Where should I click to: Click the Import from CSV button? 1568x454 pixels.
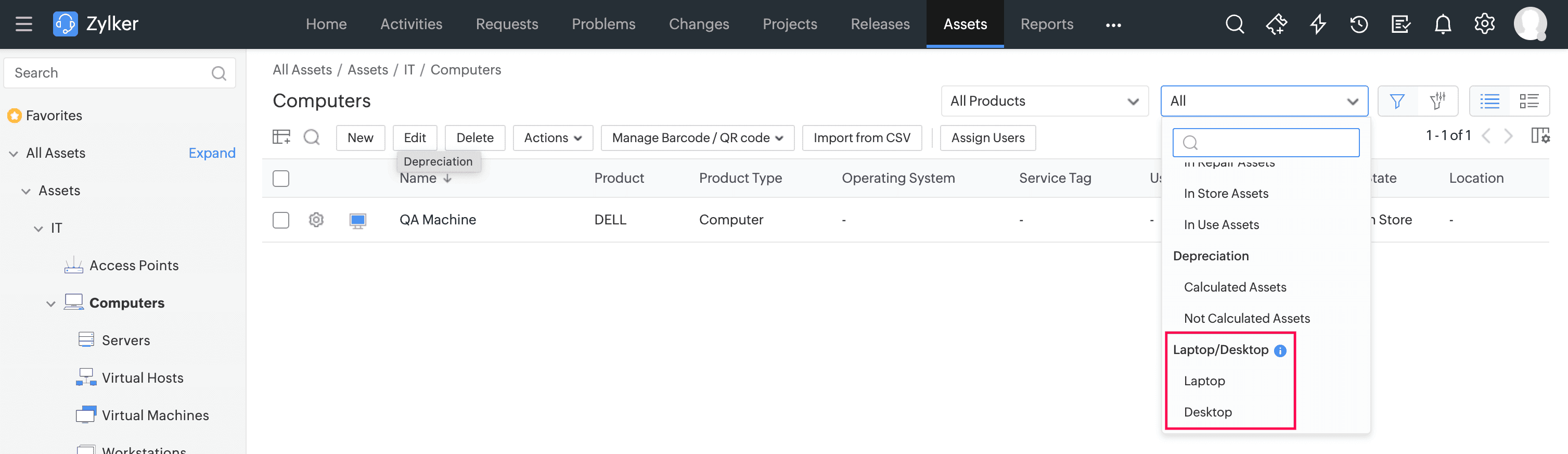point(862,138)
